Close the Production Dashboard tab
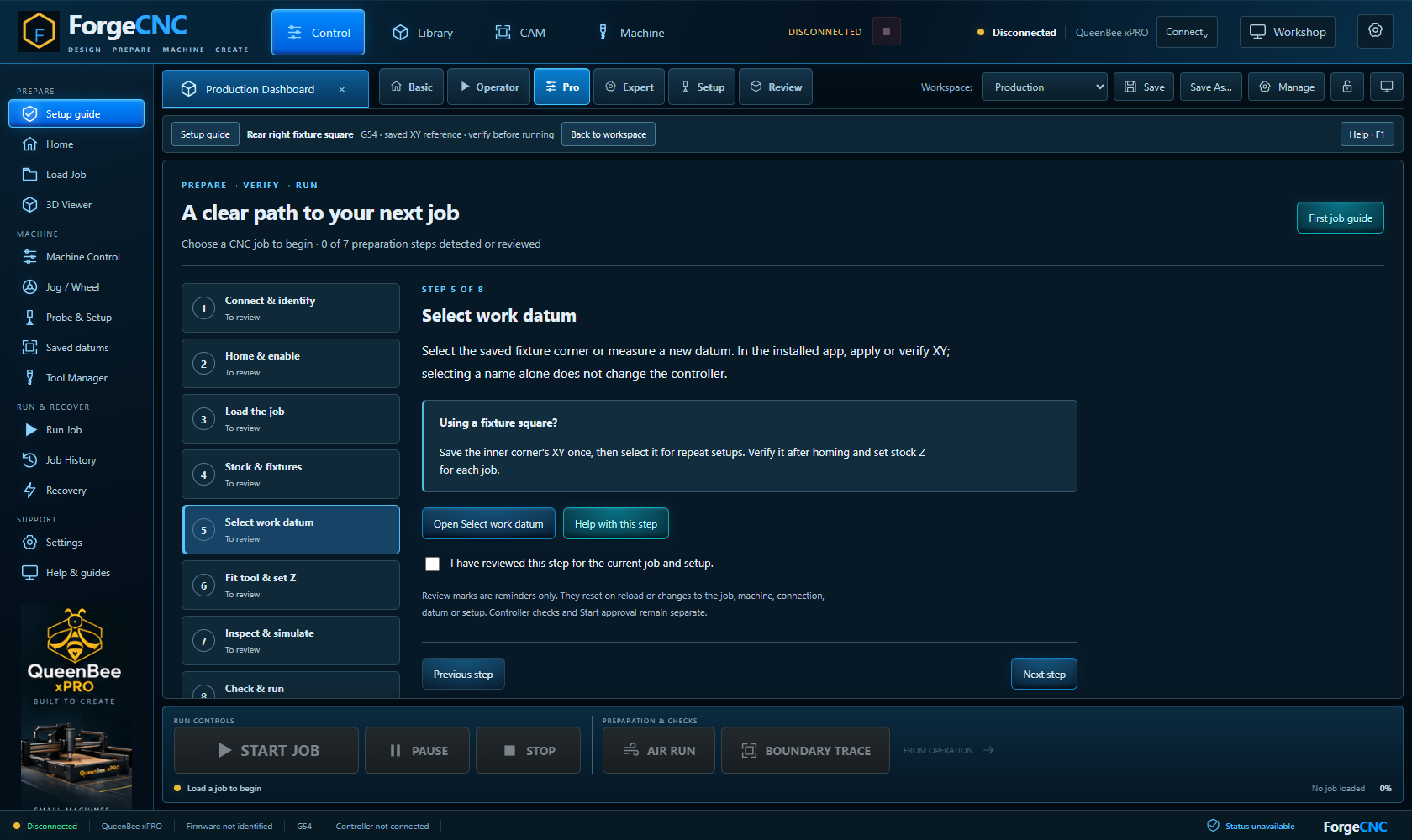Viewport: 1412px width, 840px height. tap(342, 90)
